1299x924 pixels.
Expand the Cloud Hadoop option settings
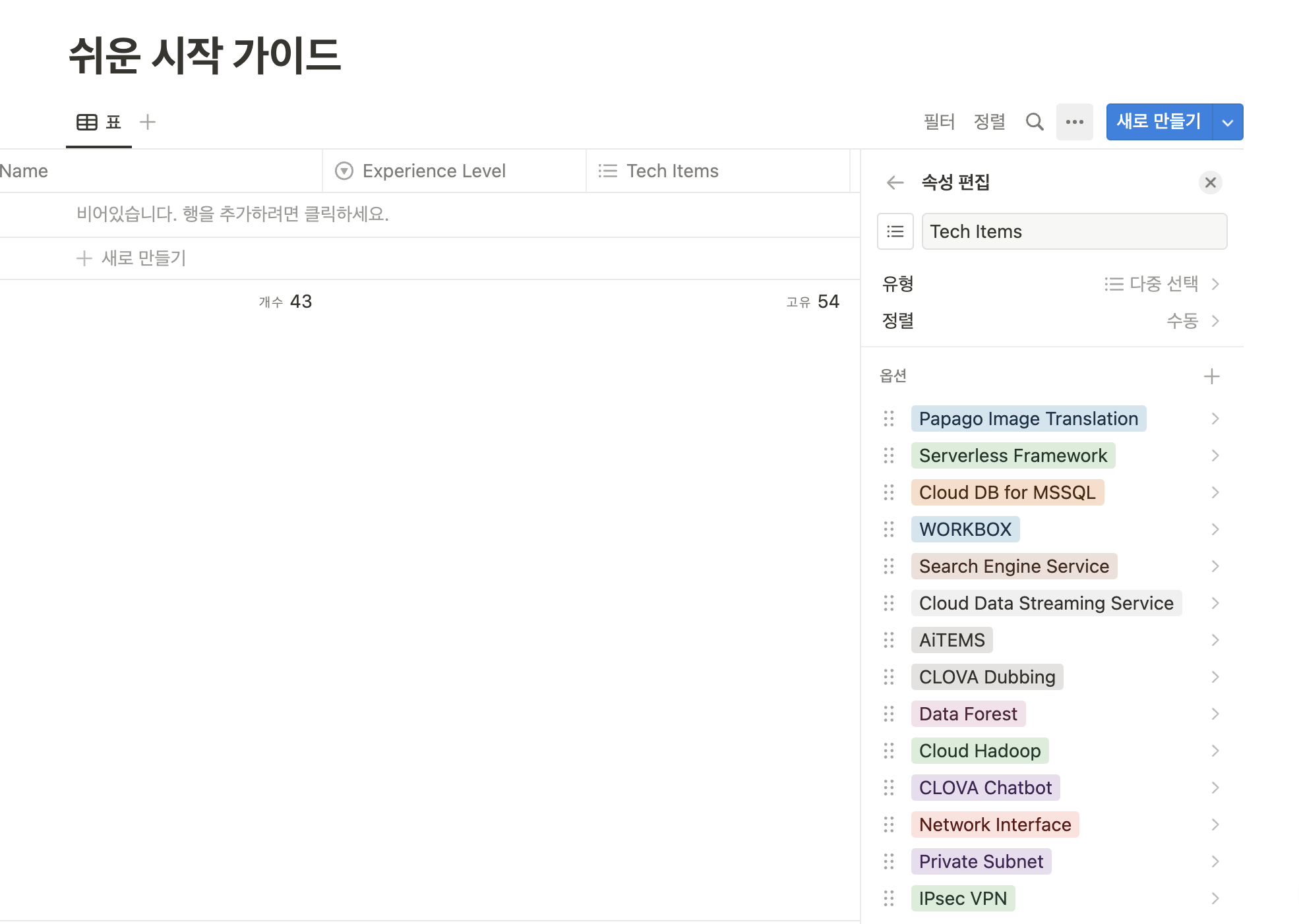coord(1215,751)
